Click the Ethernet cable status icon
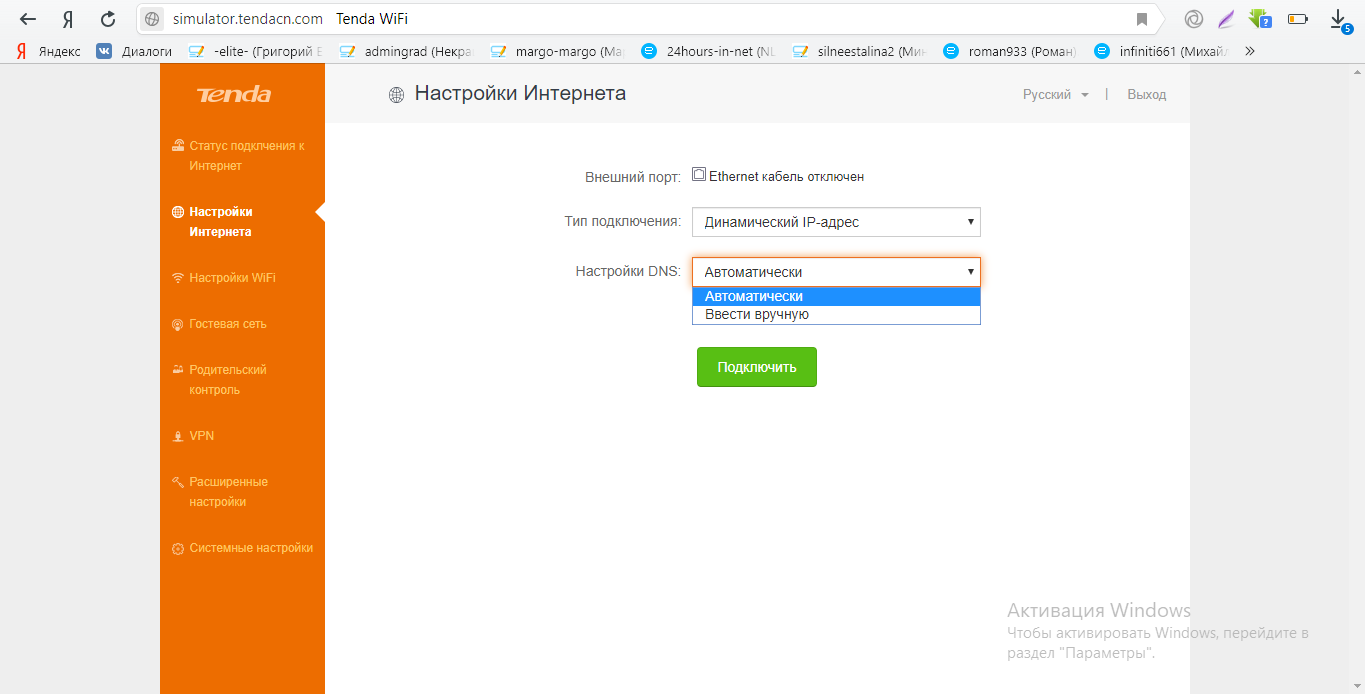 tap(698, 174)
